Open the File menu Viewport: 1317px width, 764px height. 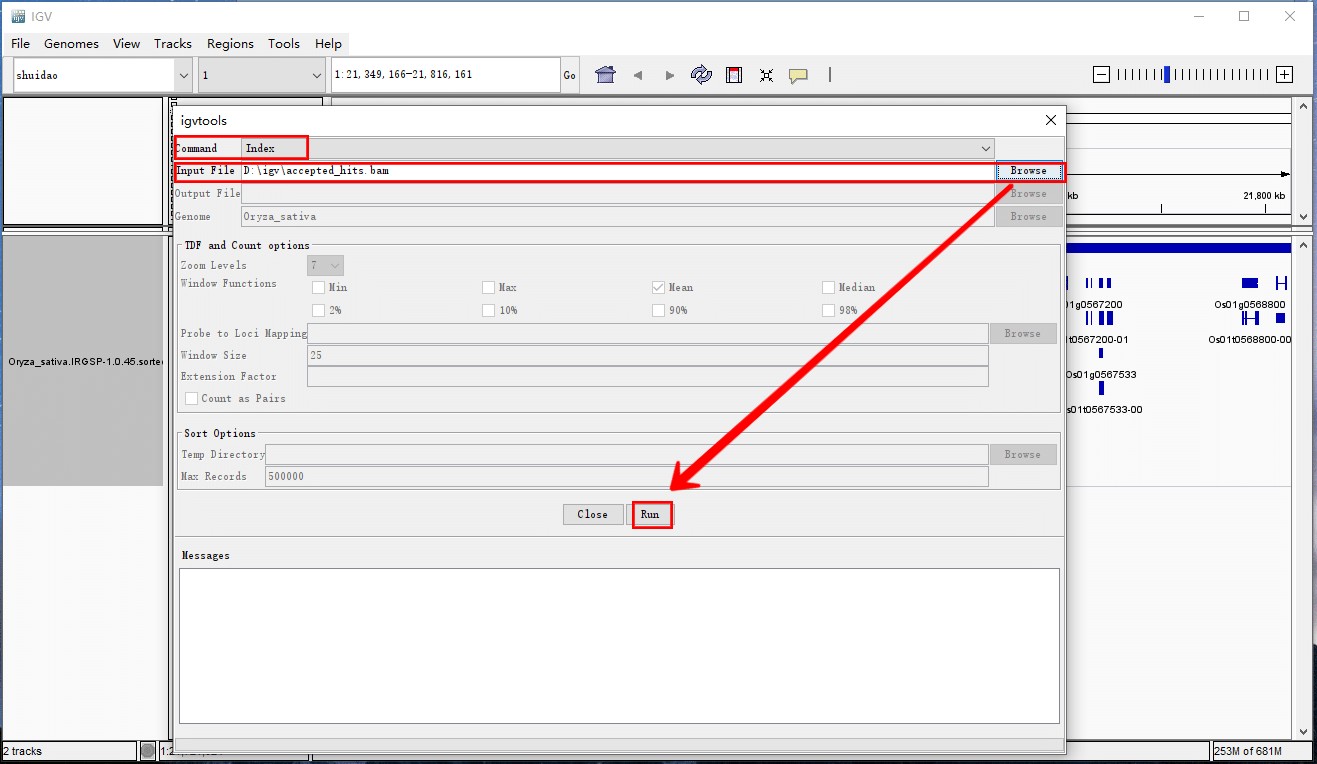(21, 44)
